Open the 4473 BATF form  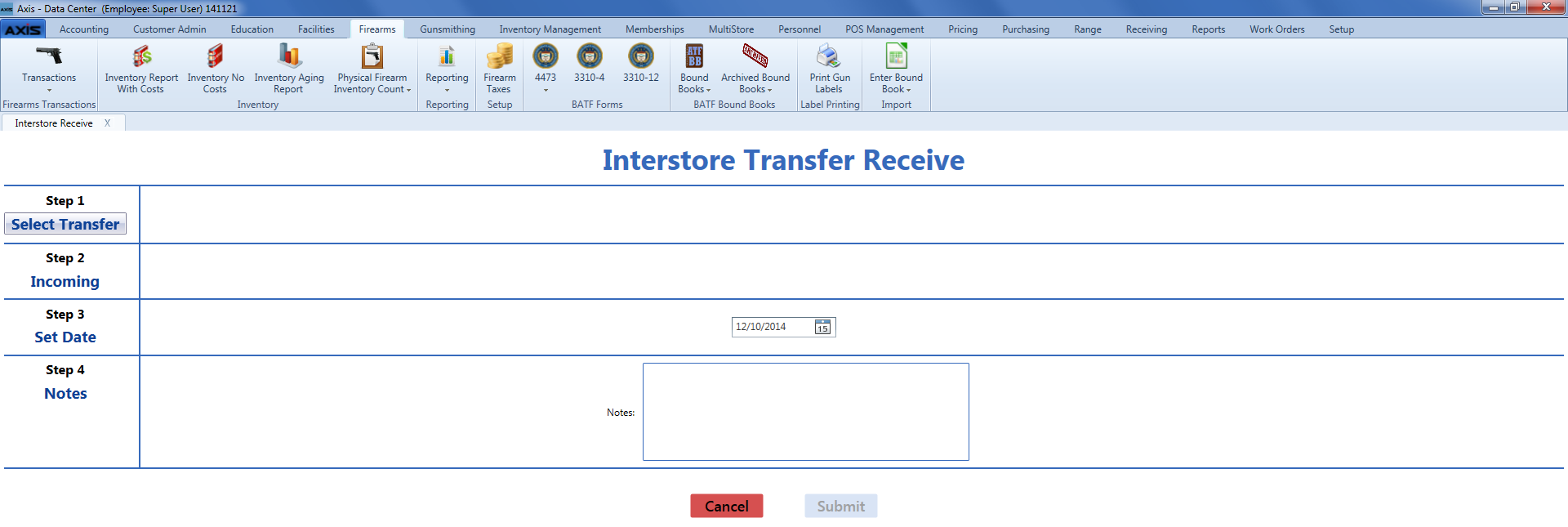click(546, 62)
